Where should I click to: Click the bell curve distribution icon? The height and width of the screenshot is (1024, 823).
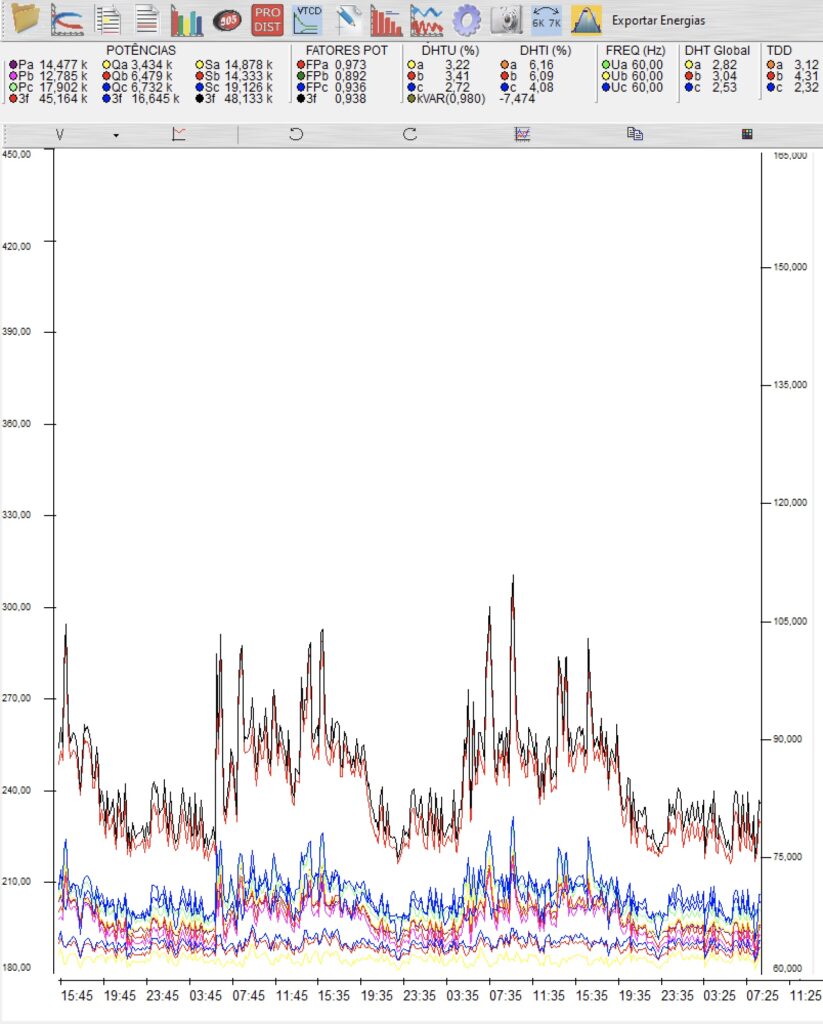[x=586, y=19]
